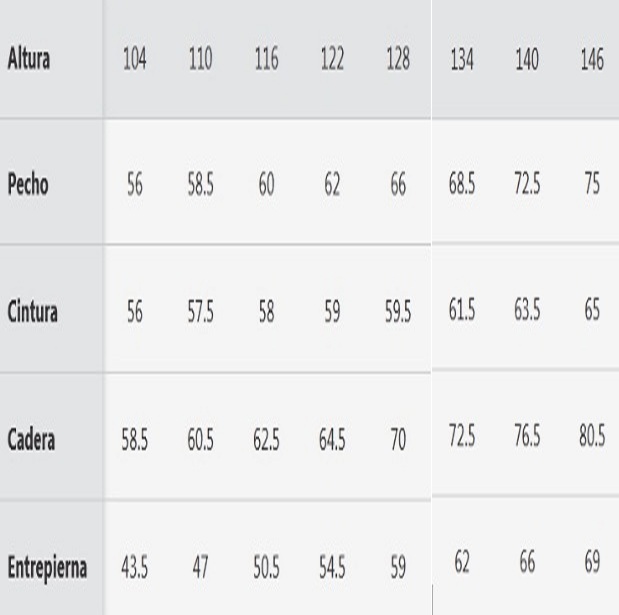The image size is (619, 615).
Task: Select Cadera value 70 for height 128
Action: (x=398, y=438)
